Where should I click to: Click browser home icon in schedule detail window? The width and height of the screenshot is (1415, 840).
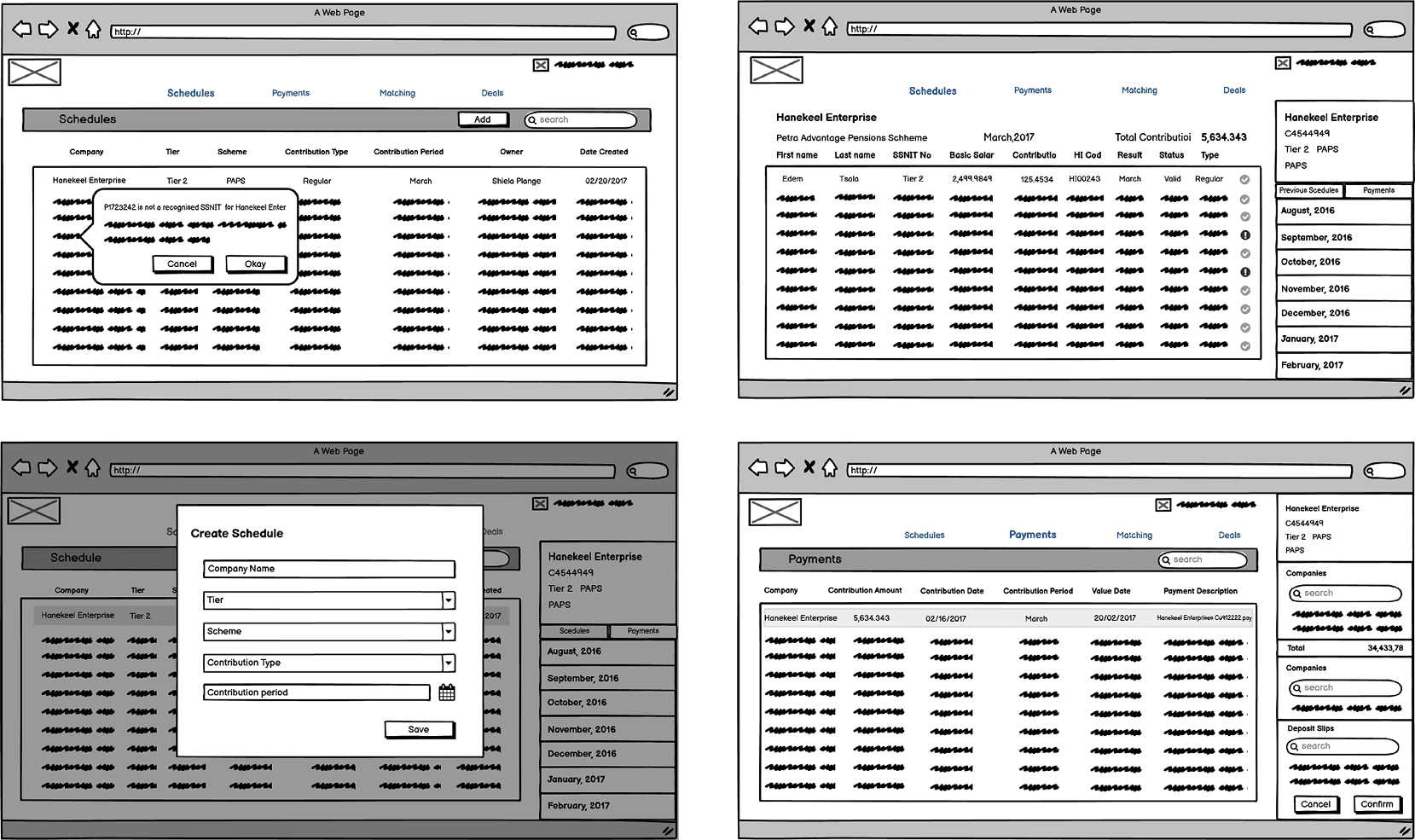[x=829, y=26]
